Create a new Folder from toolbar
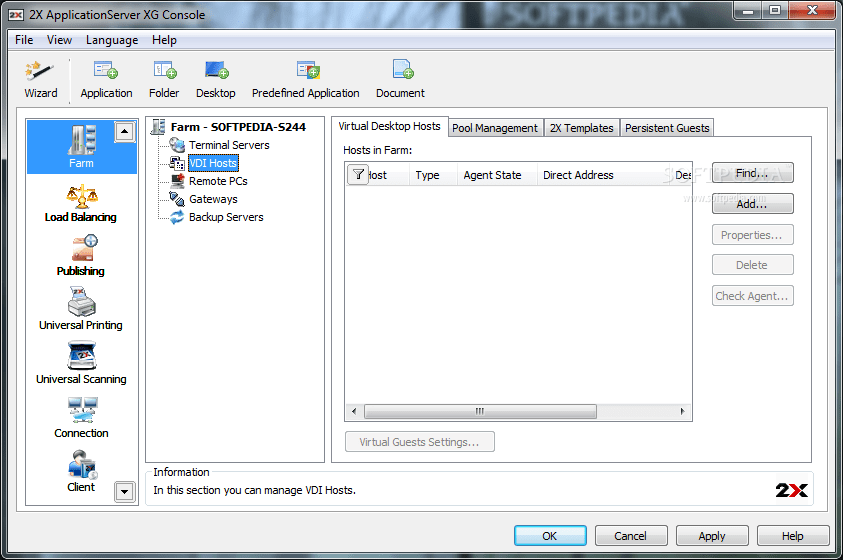843x560 pixels. click(x=164, y=80)
